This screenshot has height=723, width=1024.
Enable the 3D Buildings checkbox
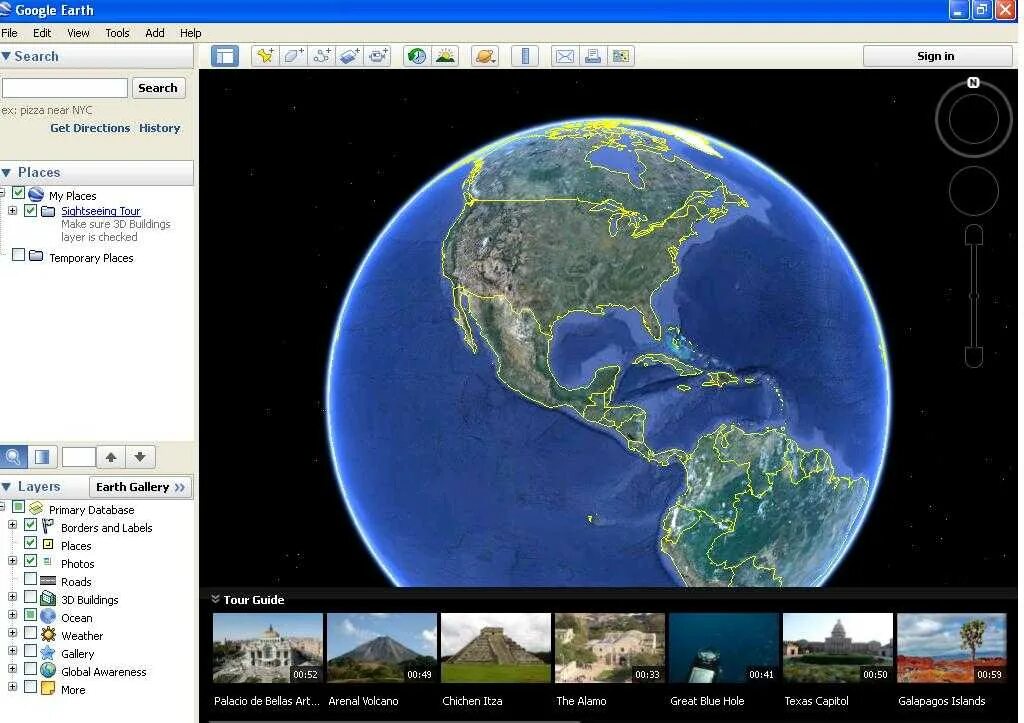pyautogui.click(x=30, y=596)
